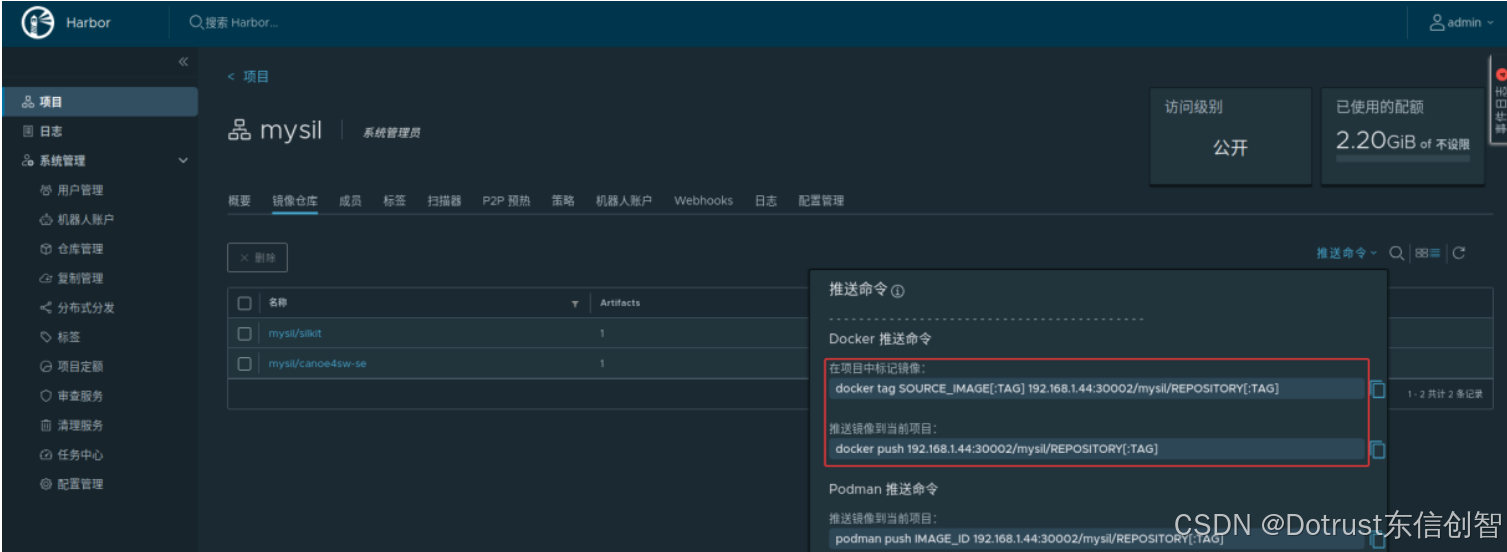Open the 项目 sidebar entry

pos(100,102)
